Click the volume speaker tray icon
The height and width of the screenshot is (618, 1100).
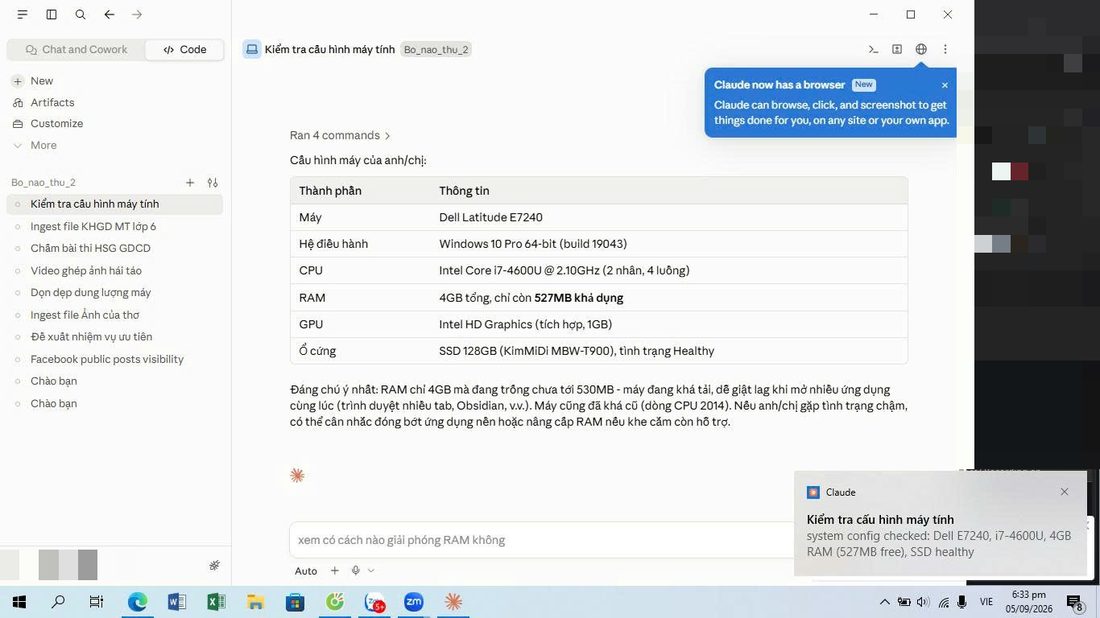coord(923,602)
